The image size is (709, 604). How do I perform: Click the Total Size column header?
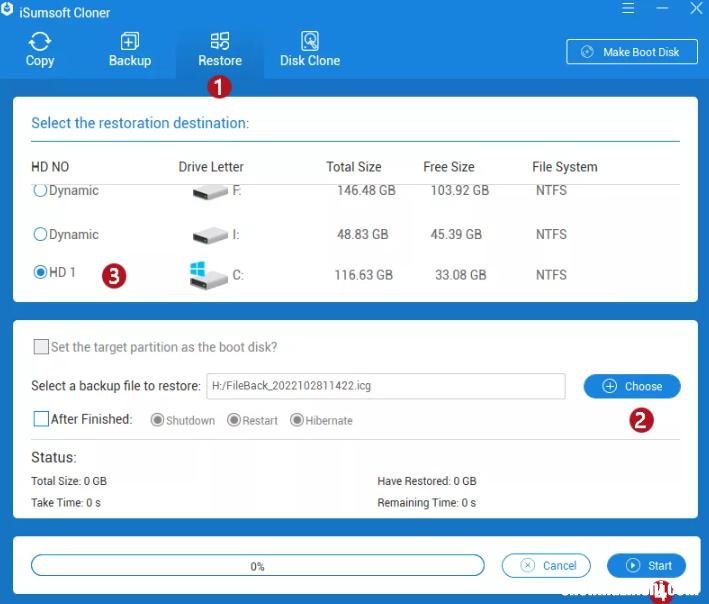coord(354,167)
